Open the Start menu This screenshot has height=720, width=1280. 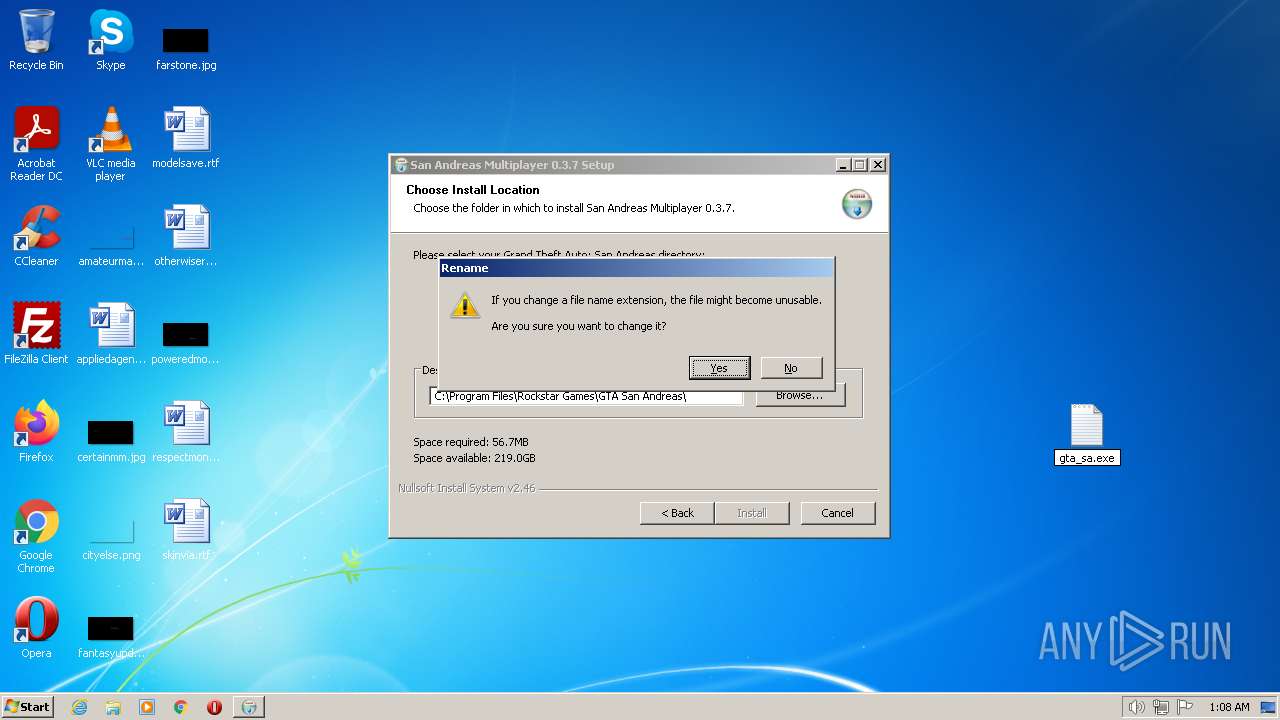27,707
